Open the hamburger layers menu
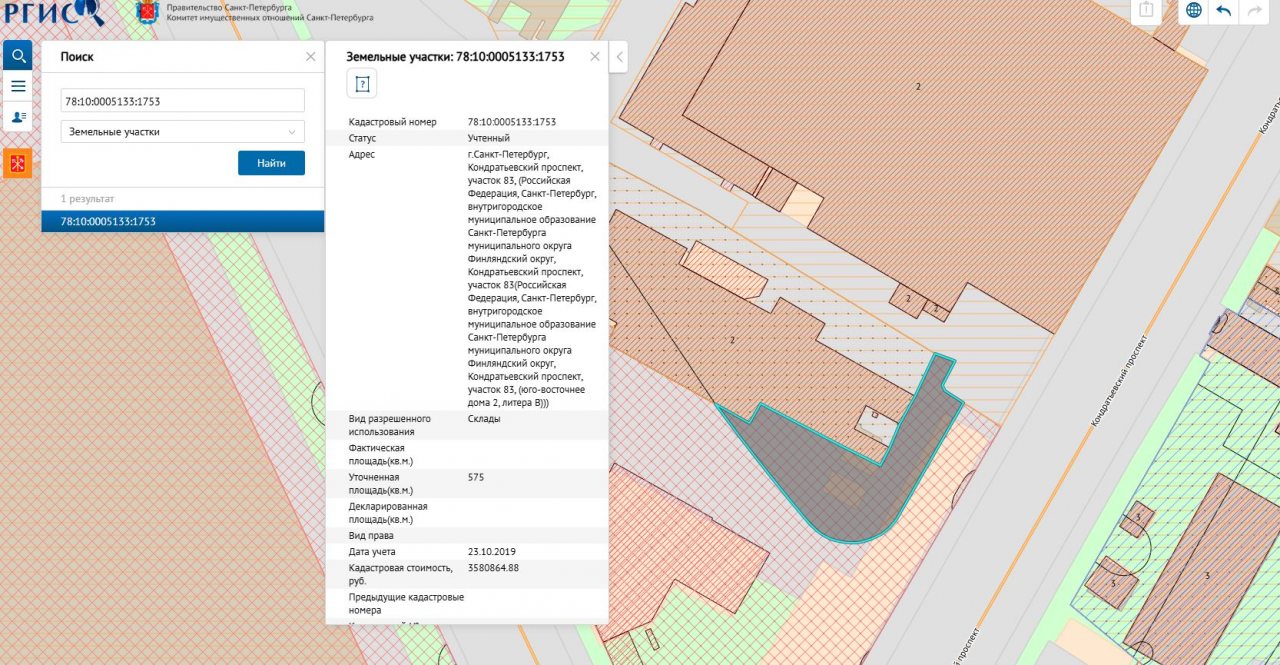This screenshot has width=1280, height=665. point(17,86)
